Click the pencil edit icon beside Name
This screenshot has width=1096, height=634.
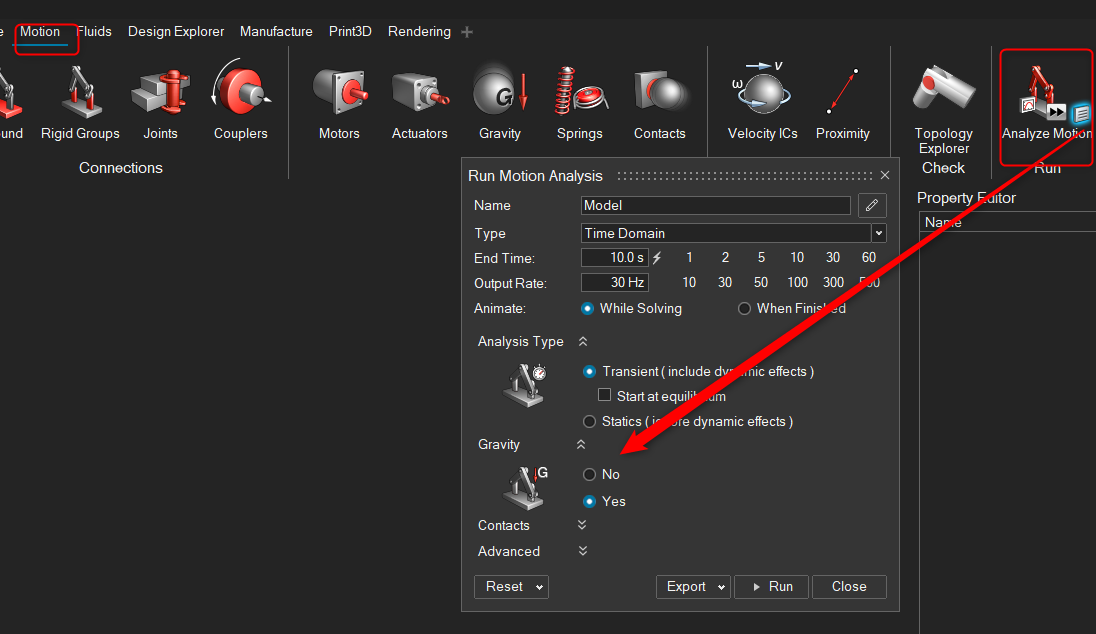pos(872,206)
